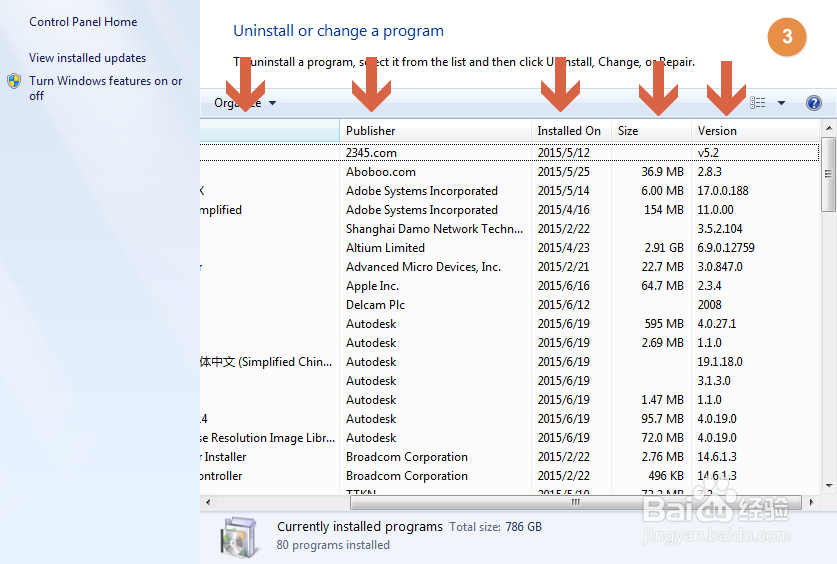Open Control Panel Home link
Viewport: 837px width, 564px height.
[x=83, y=22]
